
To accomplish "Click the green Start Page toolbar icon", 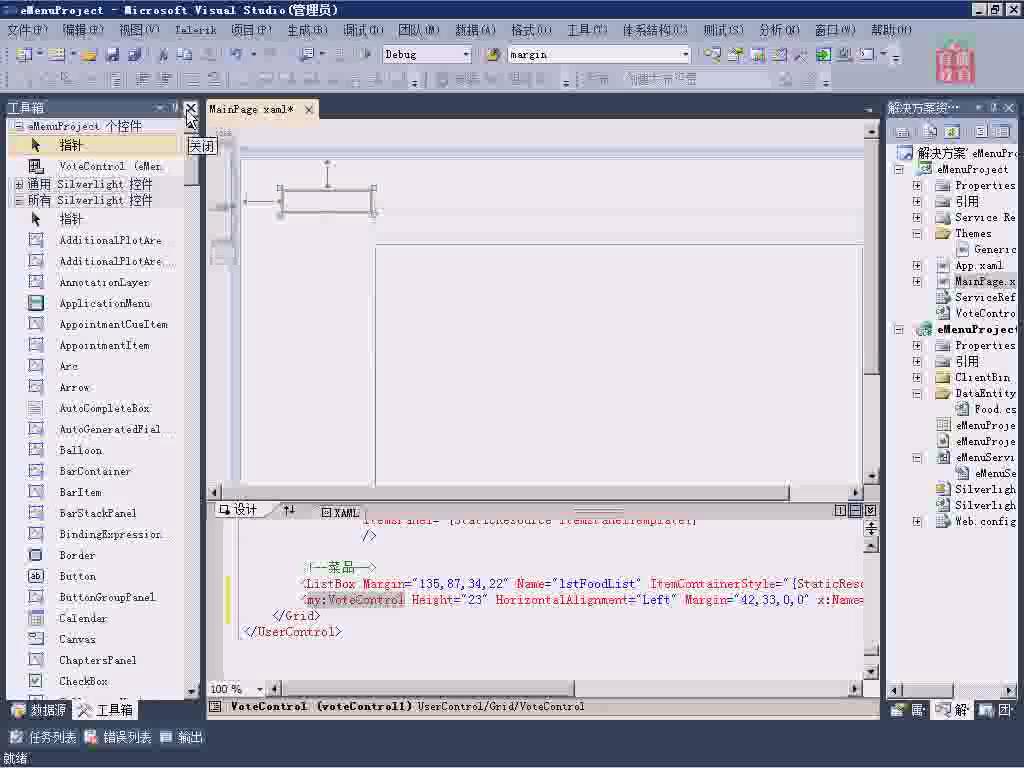I will [824, 55].
